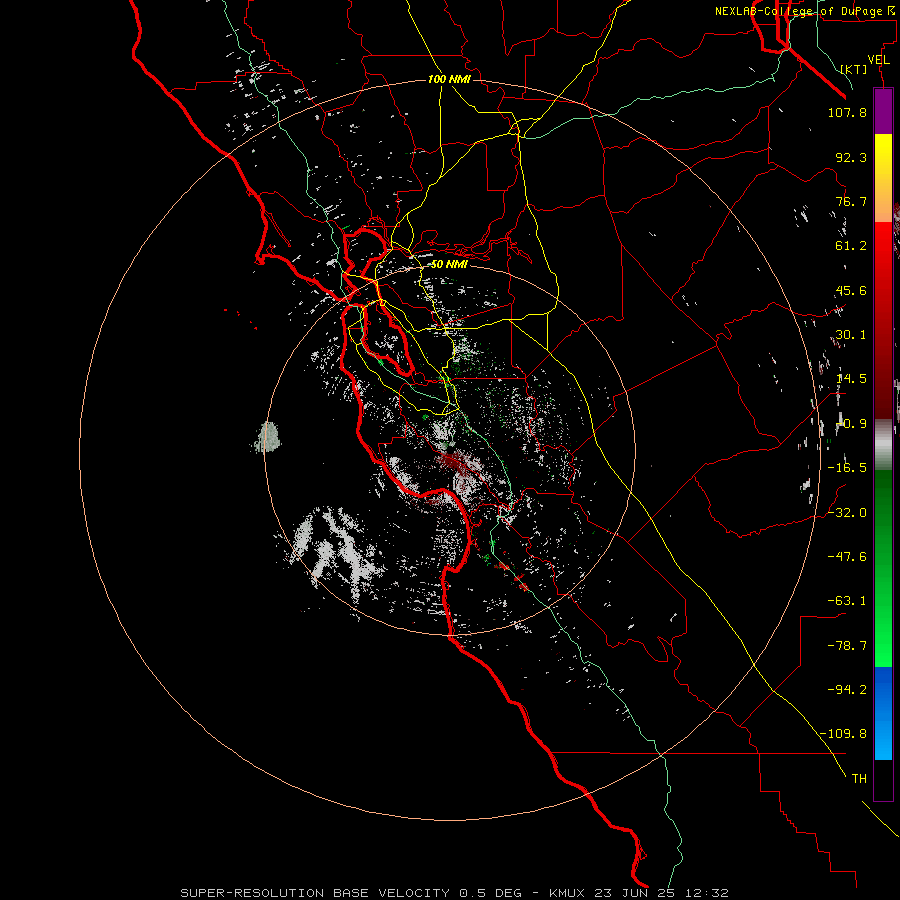Click the 30.1 velocity scale value
The width and height of the screenshot is (900, 900).
coord(851,335)
